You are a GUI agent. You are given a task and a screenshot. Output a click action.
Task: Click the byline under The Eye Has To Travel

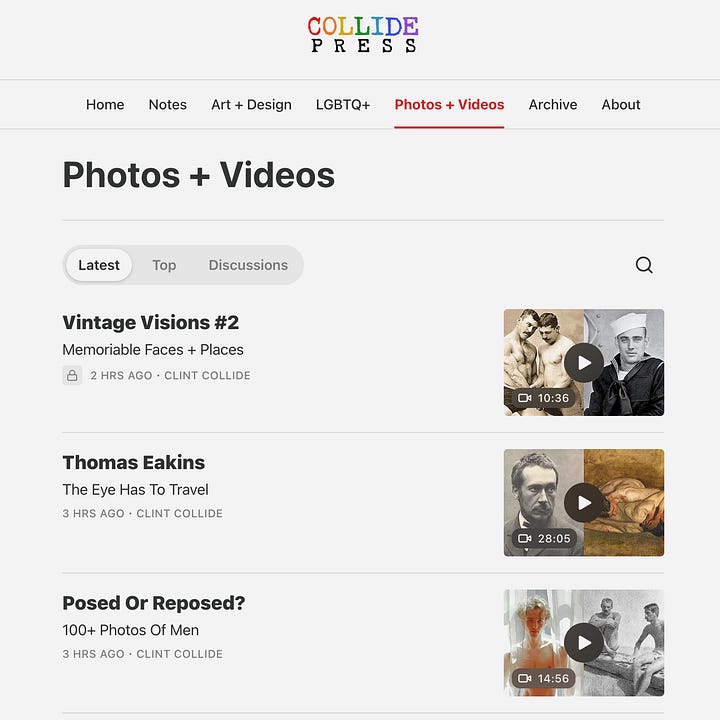142,513
